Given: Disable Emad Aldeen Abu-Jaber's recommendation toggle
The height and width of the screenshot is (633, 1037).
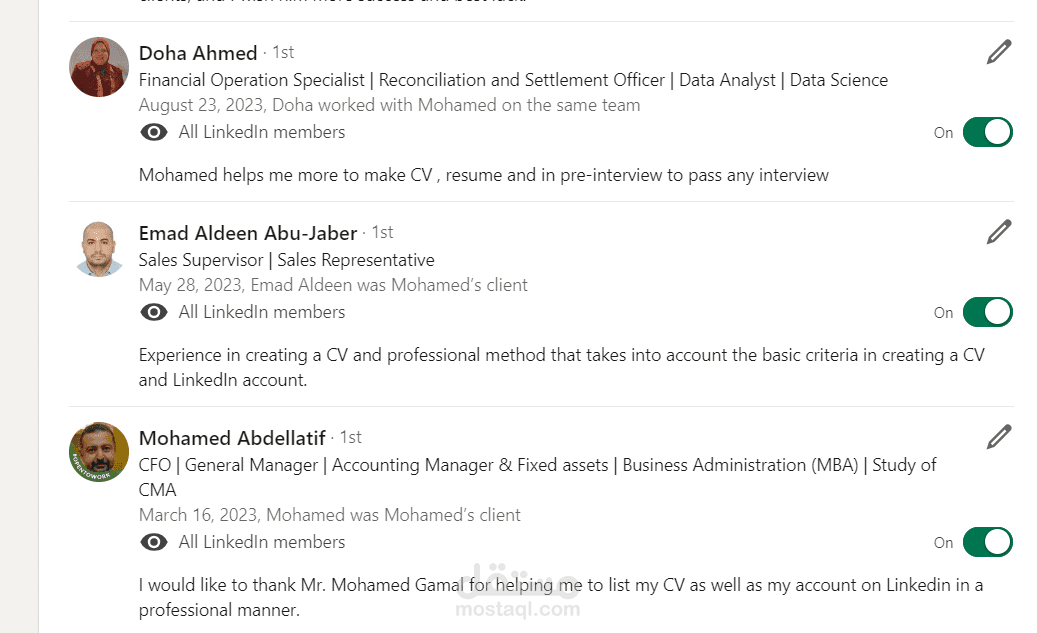Looking at the screenshot, I should pos(987,312).
